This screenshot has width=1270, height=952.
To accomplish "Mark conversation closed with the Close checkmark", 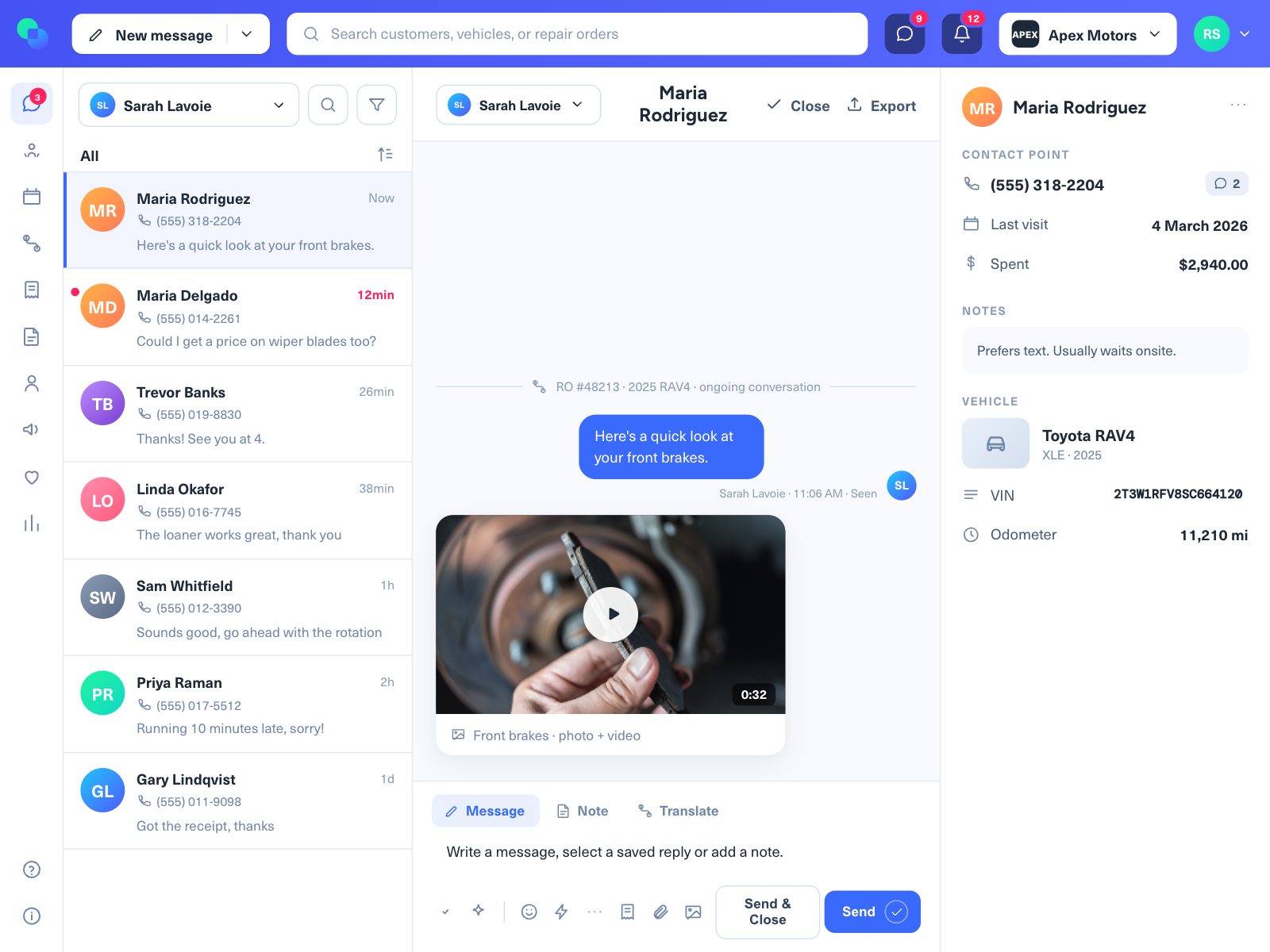I will (x=799, y=106).
